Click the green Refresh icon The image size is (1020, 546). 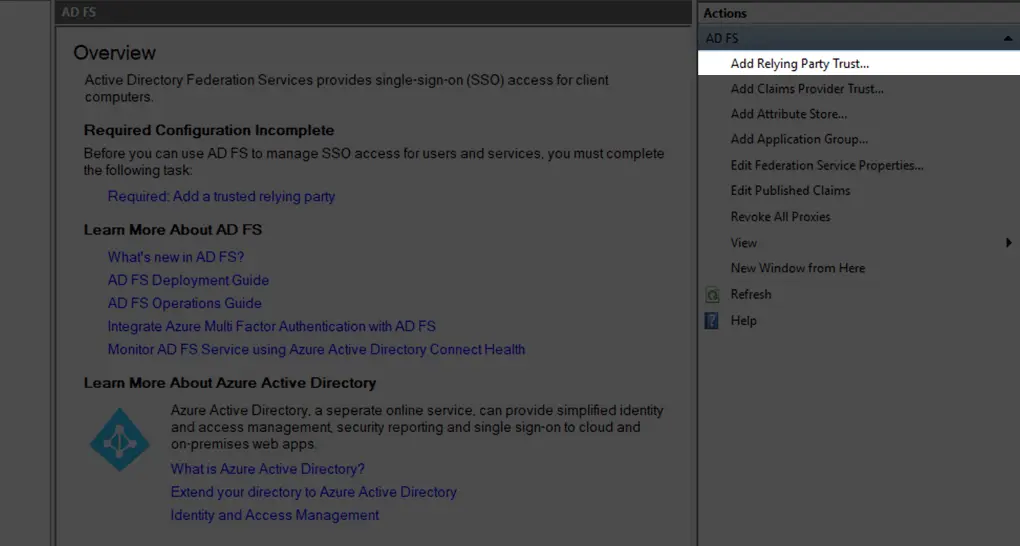pyautogui.click(x=712, y=295)
